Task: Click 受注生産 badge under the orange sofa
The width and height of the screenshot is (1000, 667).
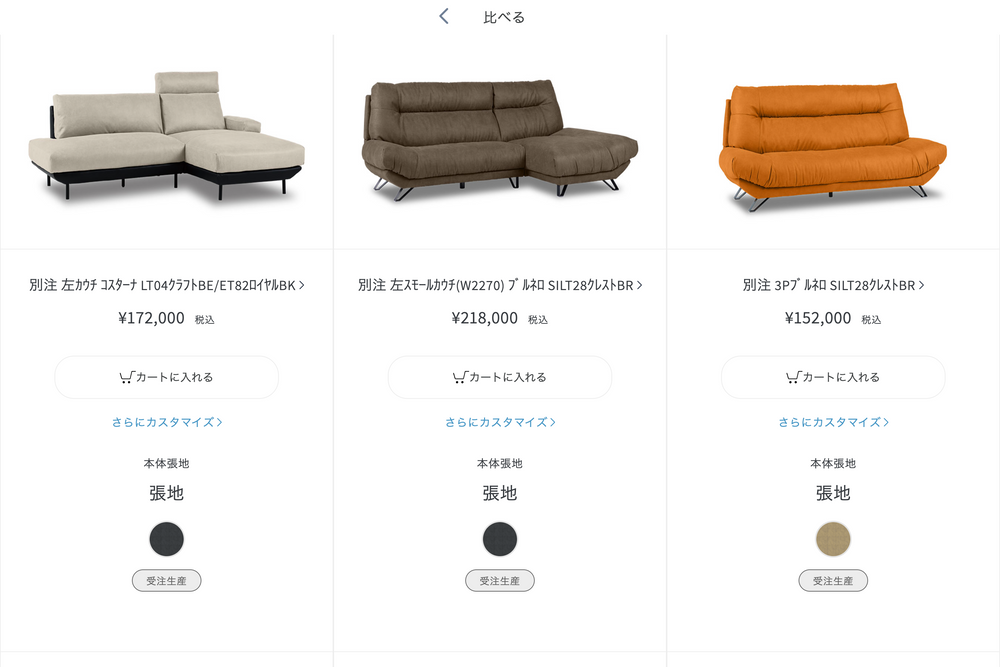Action: tap(833, 580)
